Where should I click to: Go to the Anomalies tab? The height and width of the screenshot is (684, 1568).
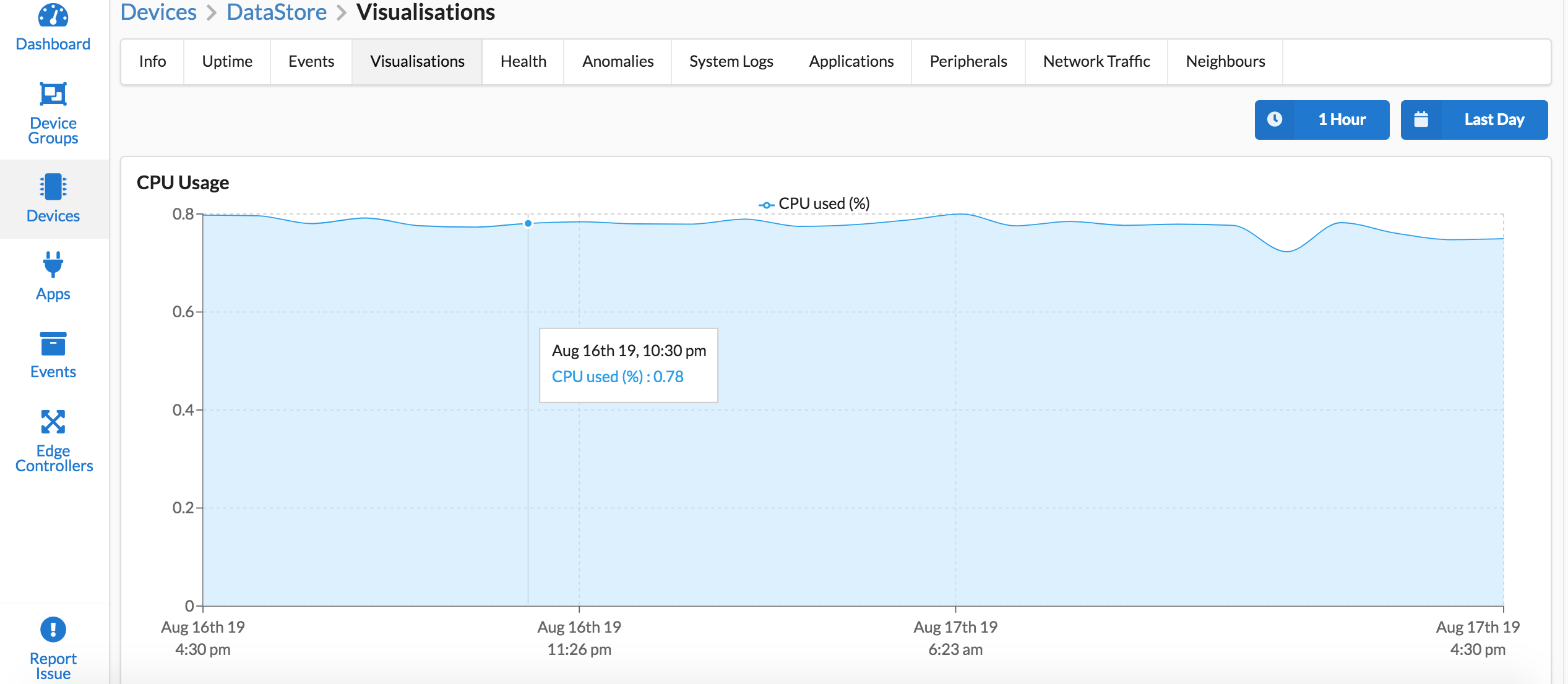coord(618,61)
